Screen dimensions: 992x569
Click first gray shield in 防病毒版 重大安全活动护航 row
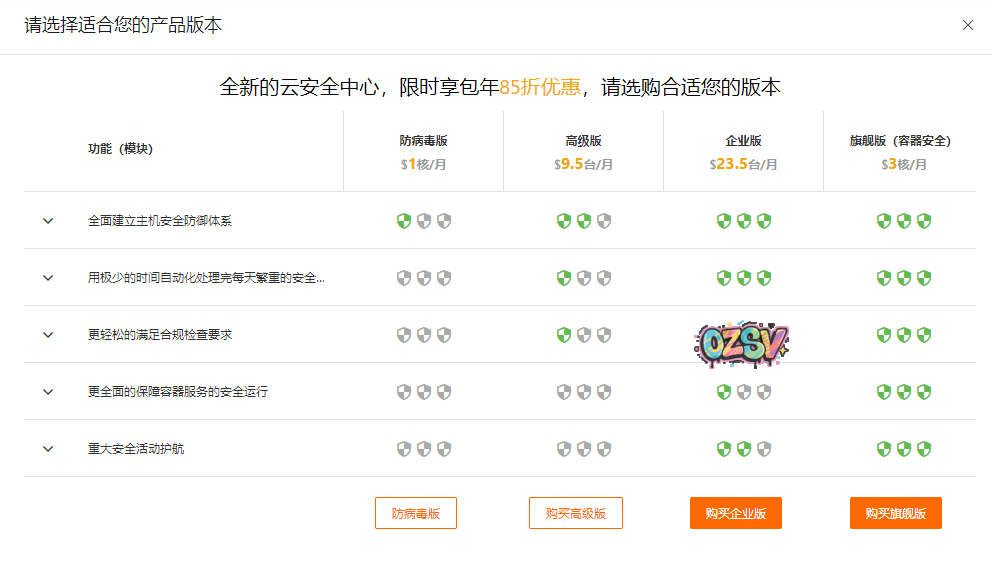pos(404,449)
